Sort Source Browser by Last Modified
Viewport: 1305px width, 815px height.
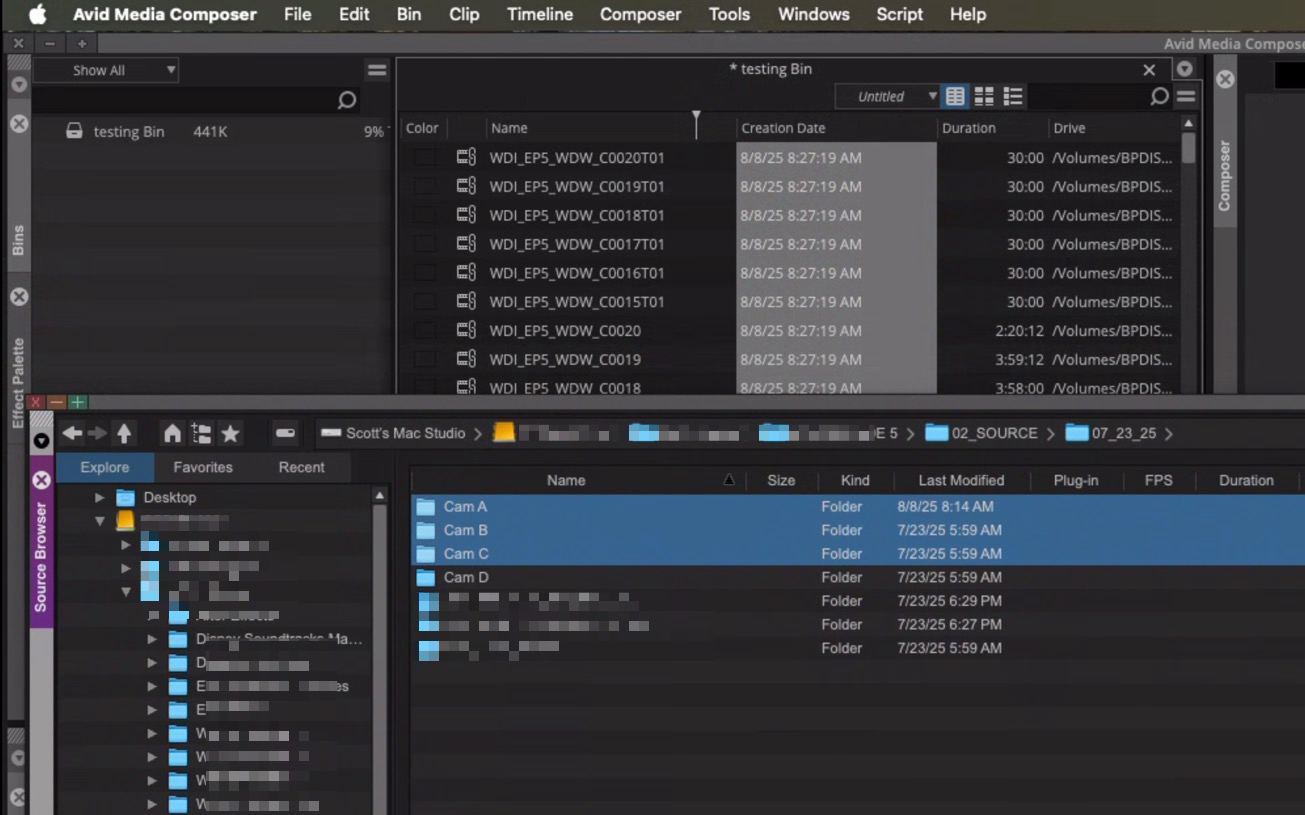(x=961, y=481)
